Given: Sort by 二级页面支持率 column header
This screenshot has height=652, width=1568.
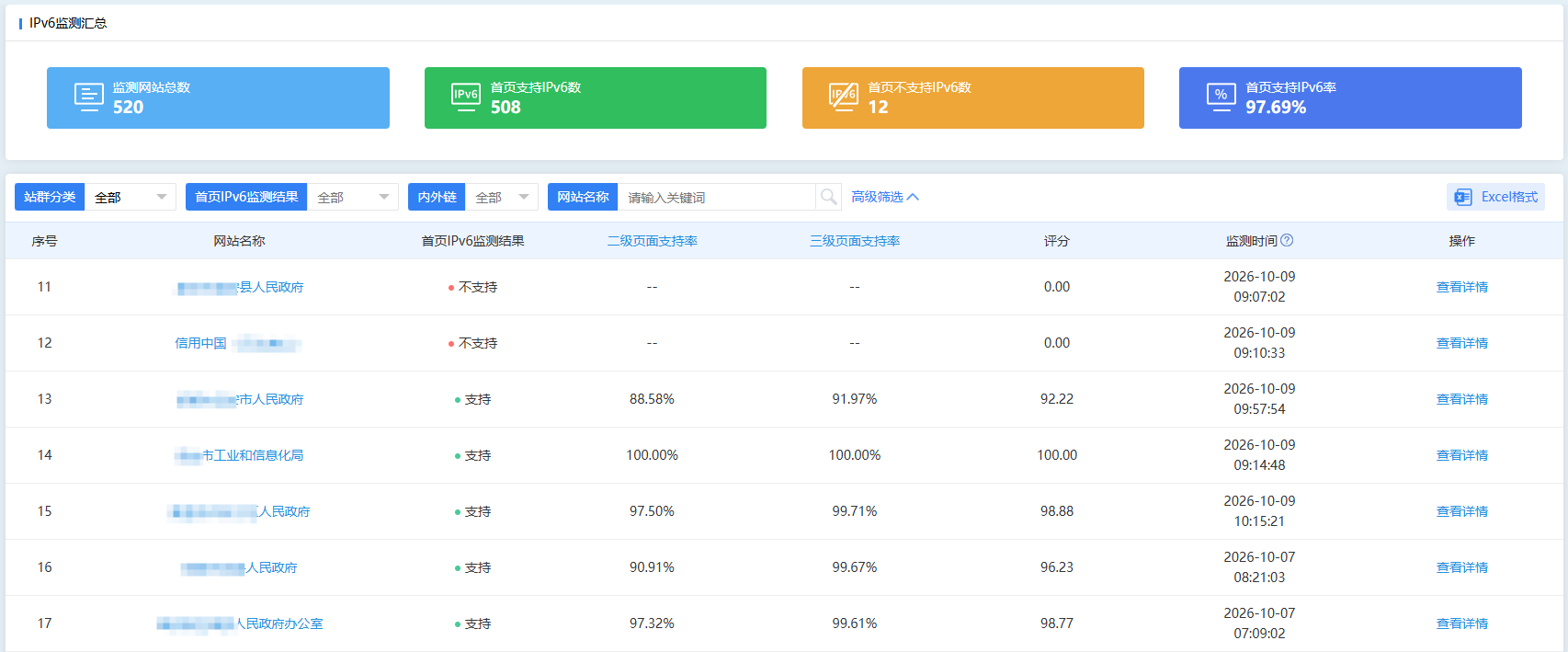Looking at the screenshot, I should click(x=652, y=241).
